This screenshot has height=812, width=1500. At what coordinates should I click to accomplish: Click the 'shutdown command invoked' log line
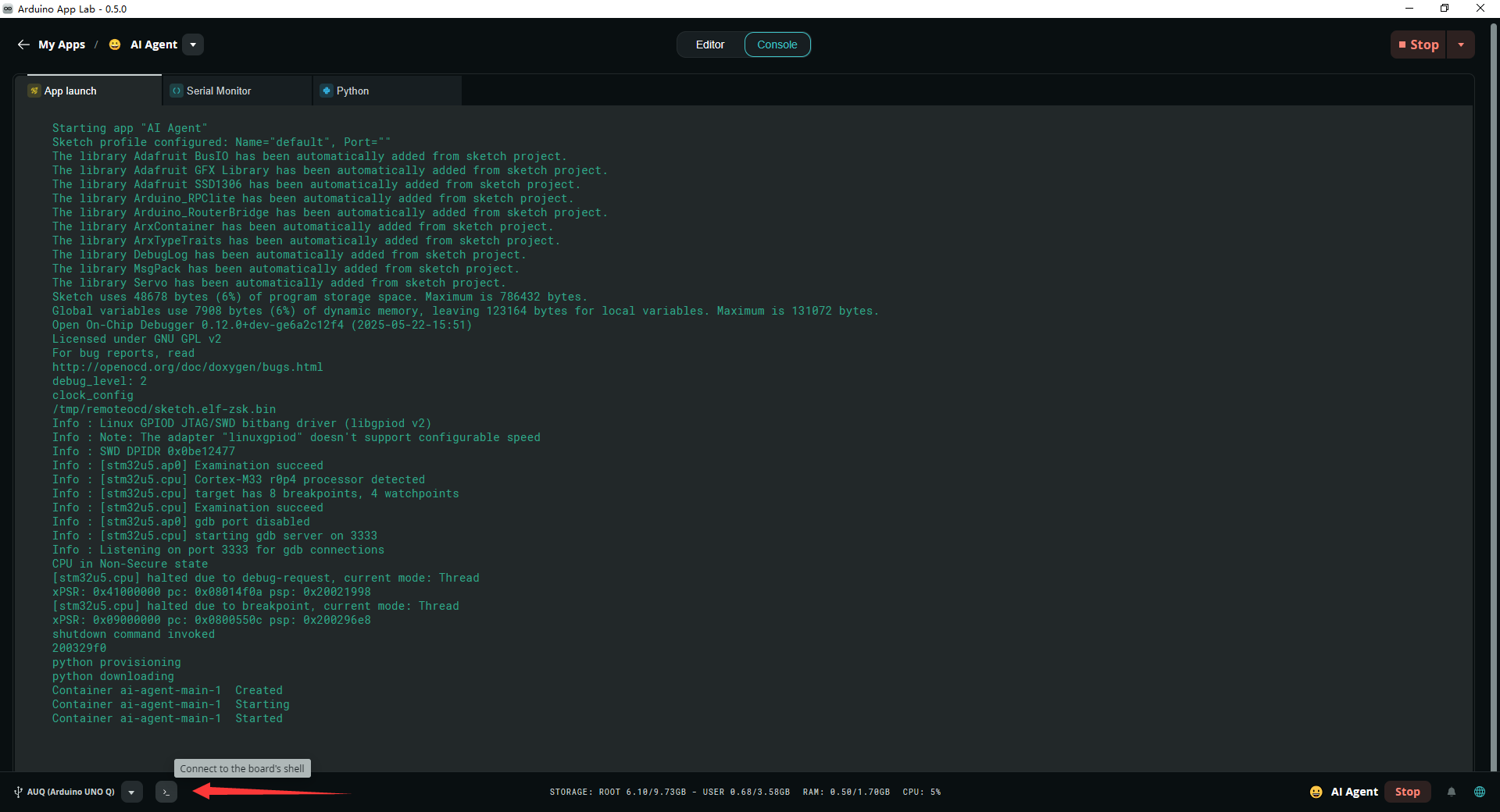(134, 634)
